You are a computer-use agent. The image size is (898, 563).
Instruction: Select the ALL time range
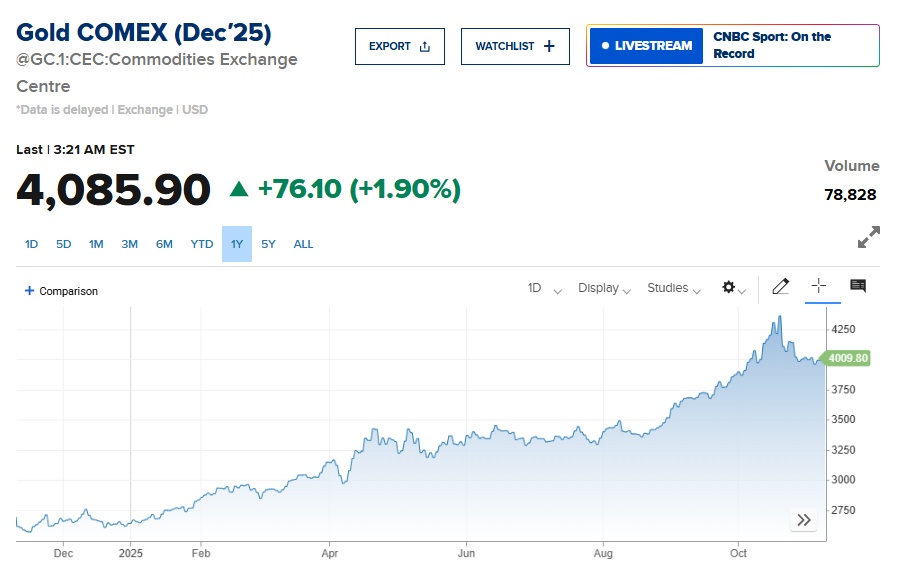pos(303,244)
